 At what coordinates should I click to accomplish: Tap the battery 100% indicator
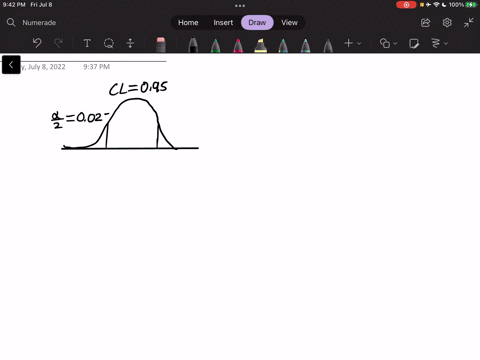pyautogui.click(x=463, y=5)
